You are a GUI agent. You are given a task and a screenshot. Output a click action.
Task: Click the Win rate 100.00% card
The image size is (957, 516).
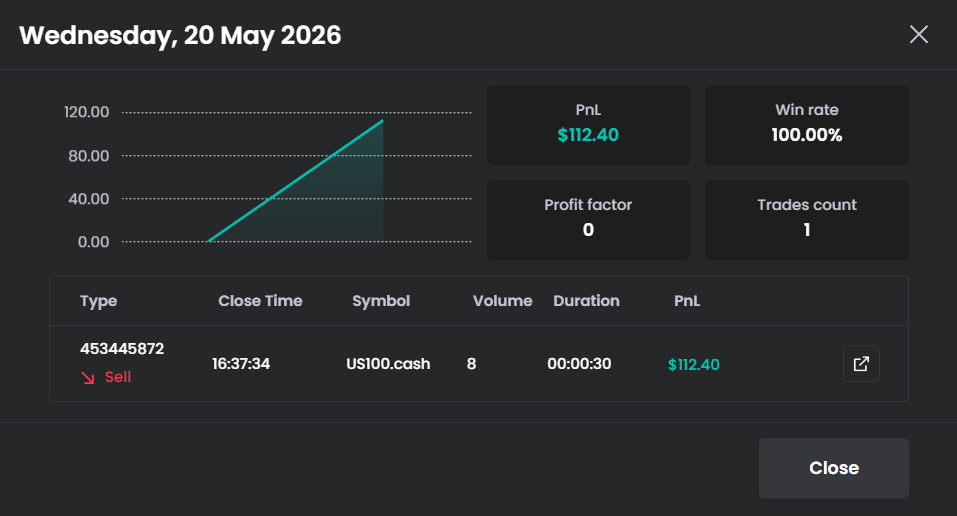pyautogui.click(x=807, y=125)
